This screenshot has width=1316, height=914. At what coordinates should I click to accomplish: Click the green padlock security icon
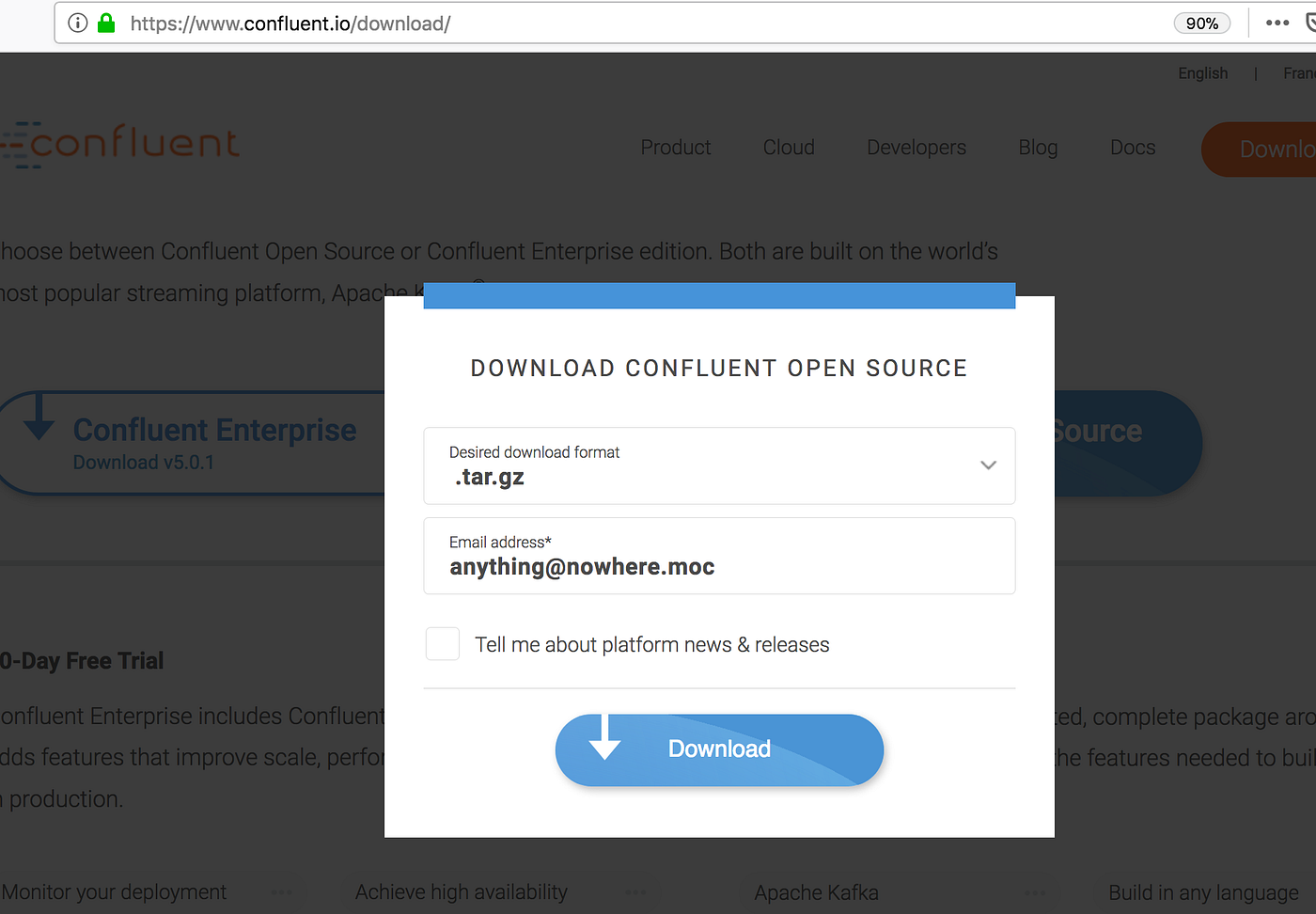pos(106,23)
